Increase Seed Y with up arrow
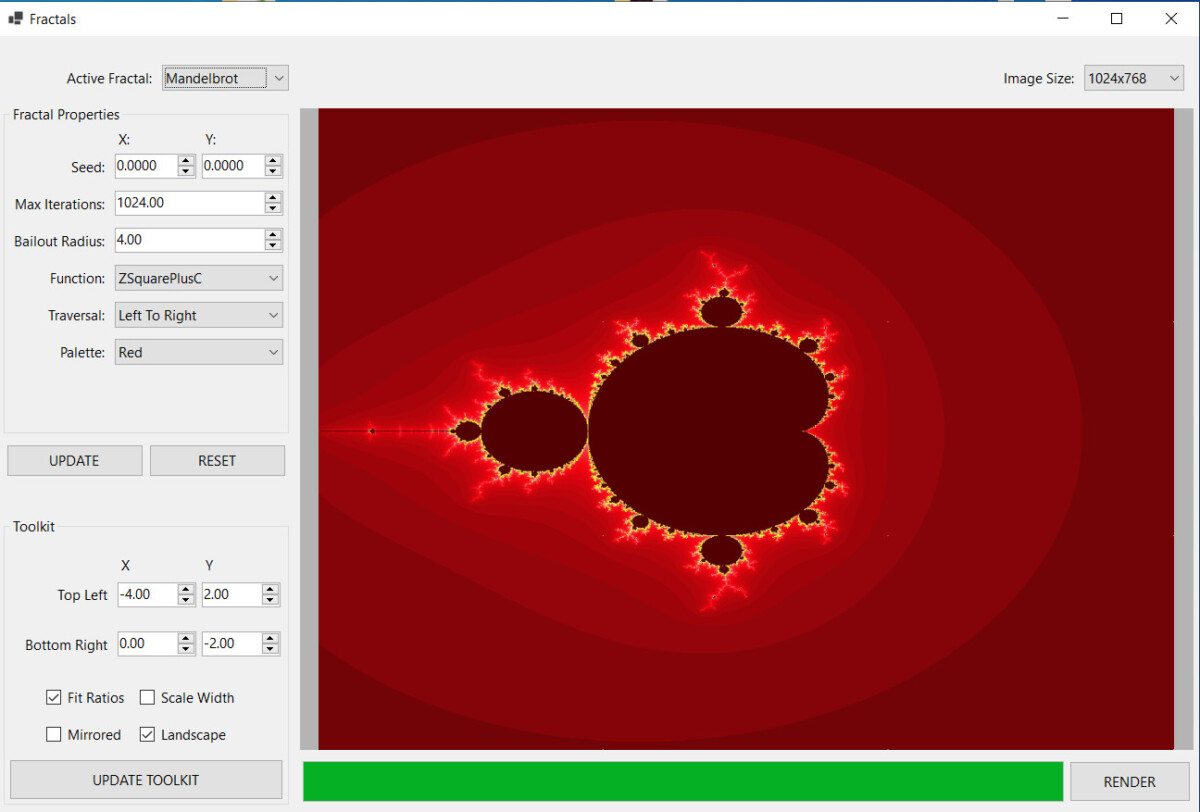 pyautogui.click(x=272, y=161)
